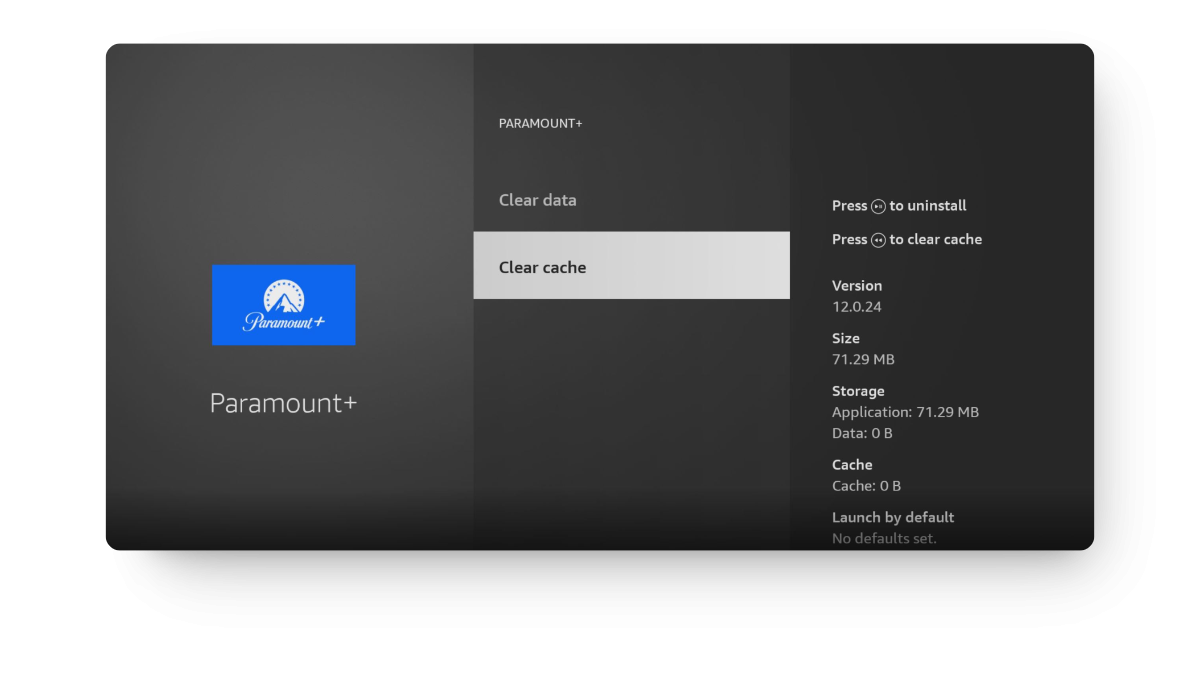Click the PARAMOUNT+ header label
Viewport: 1200px width, 675px height.
(540, 123)
